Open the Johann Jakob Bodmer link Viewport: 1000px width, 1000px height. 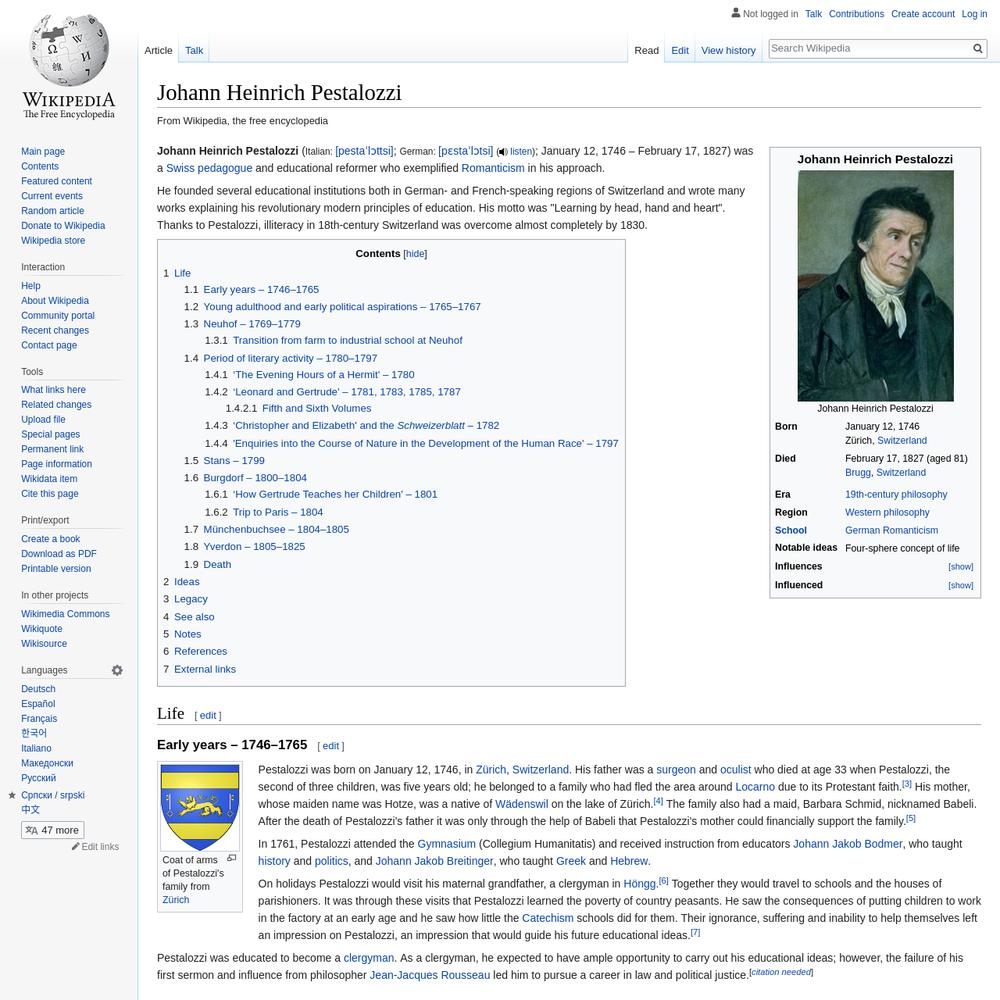point(848,844)
